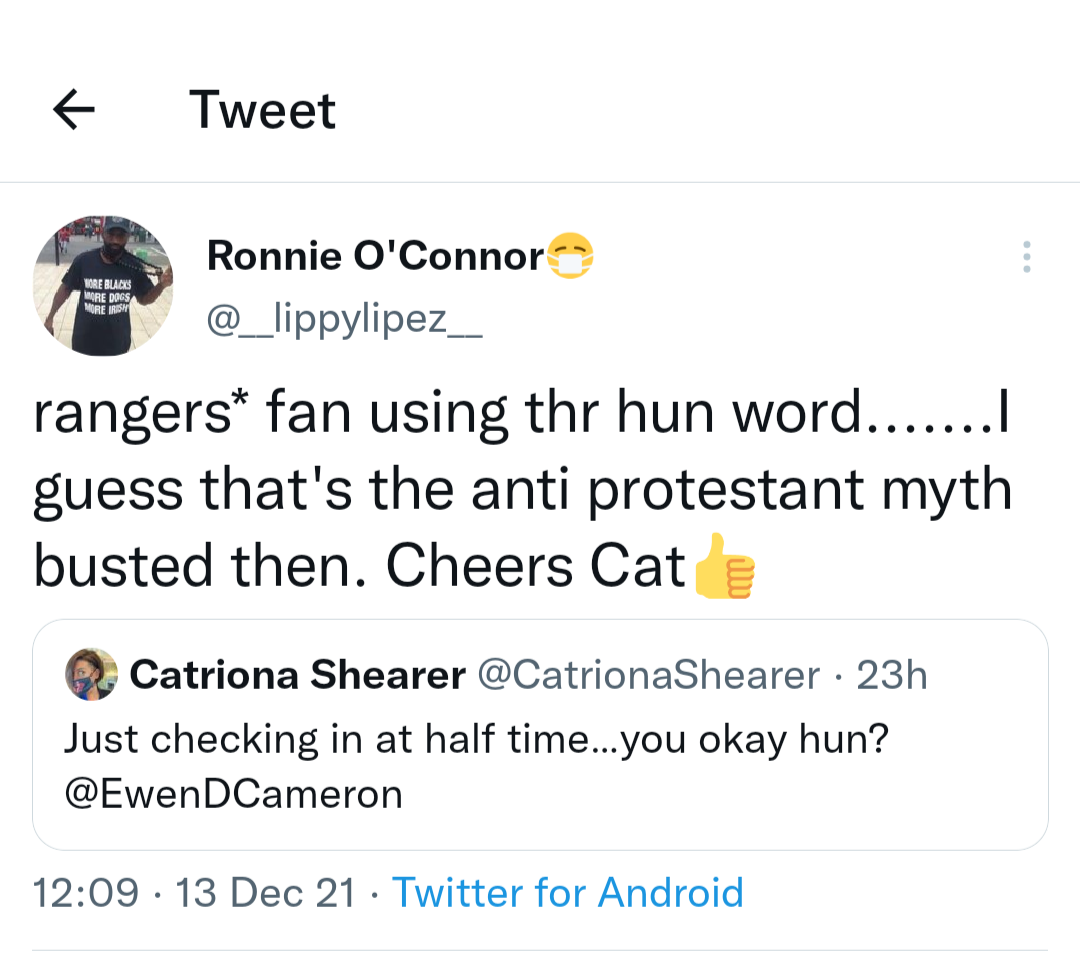Click the "Tweet" header title
This screenshot has height=970, width=1080.
pyautogui.click(x=263, y=110)
